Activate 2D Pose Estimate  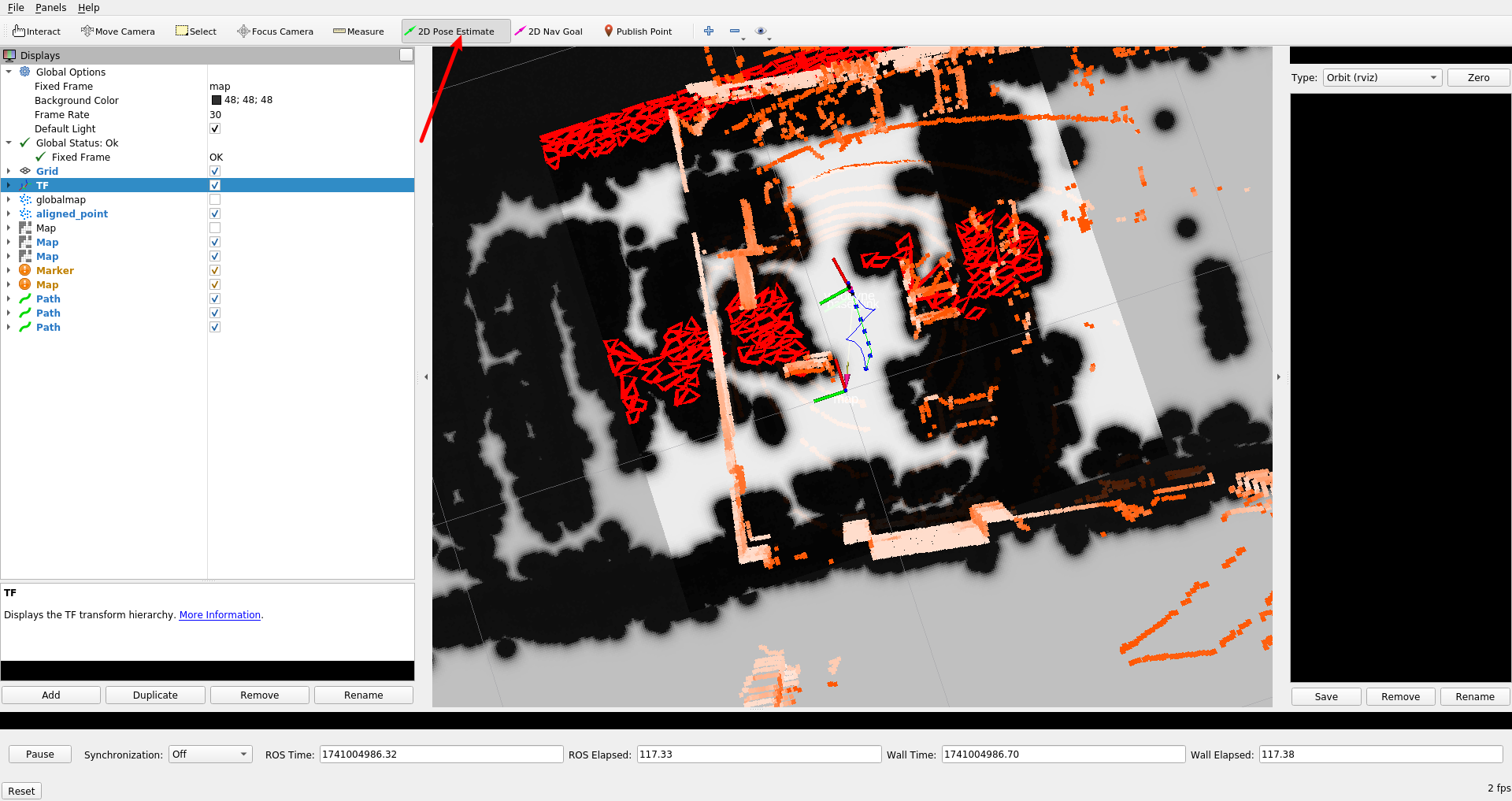coord(455,31)
